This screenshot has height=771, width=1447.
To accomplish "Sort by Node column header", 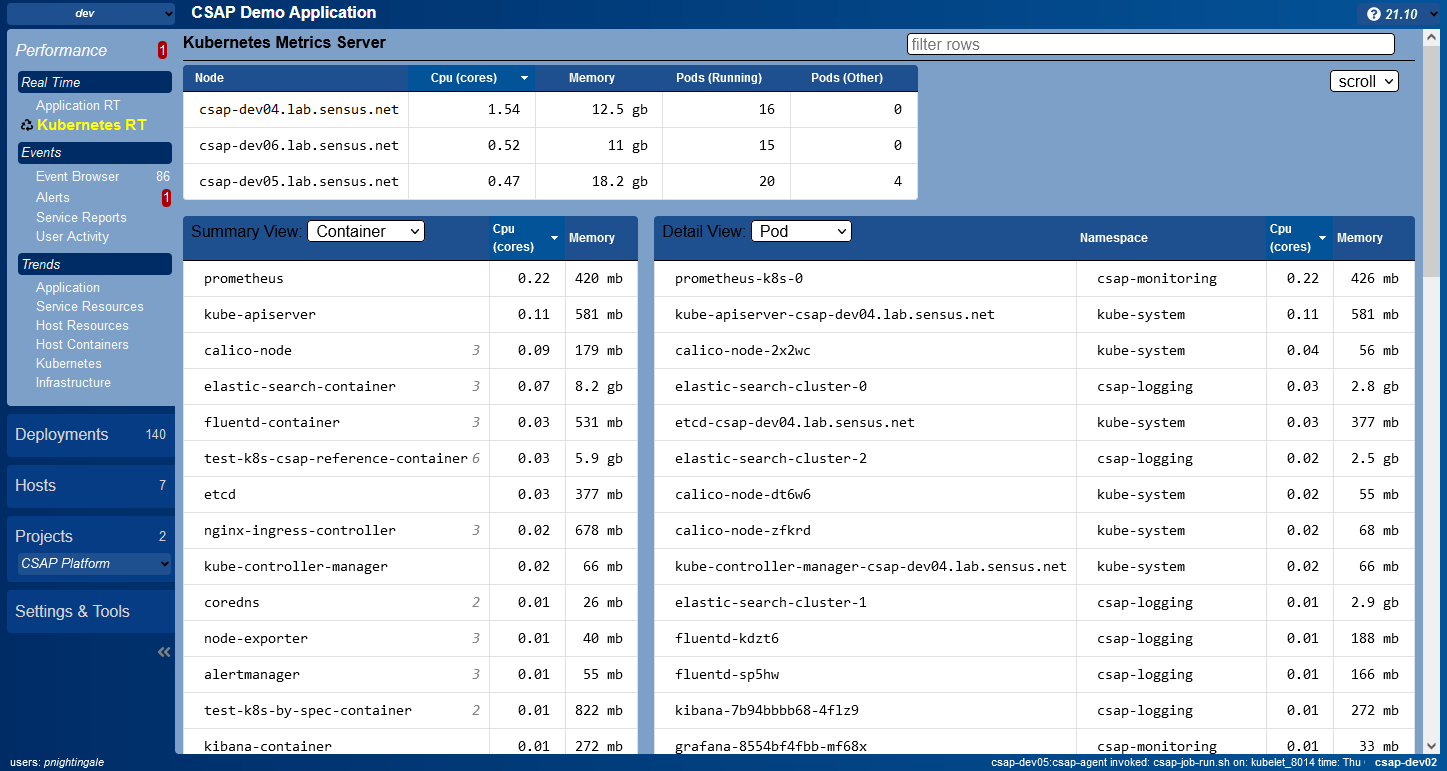I will pos(296,78).
